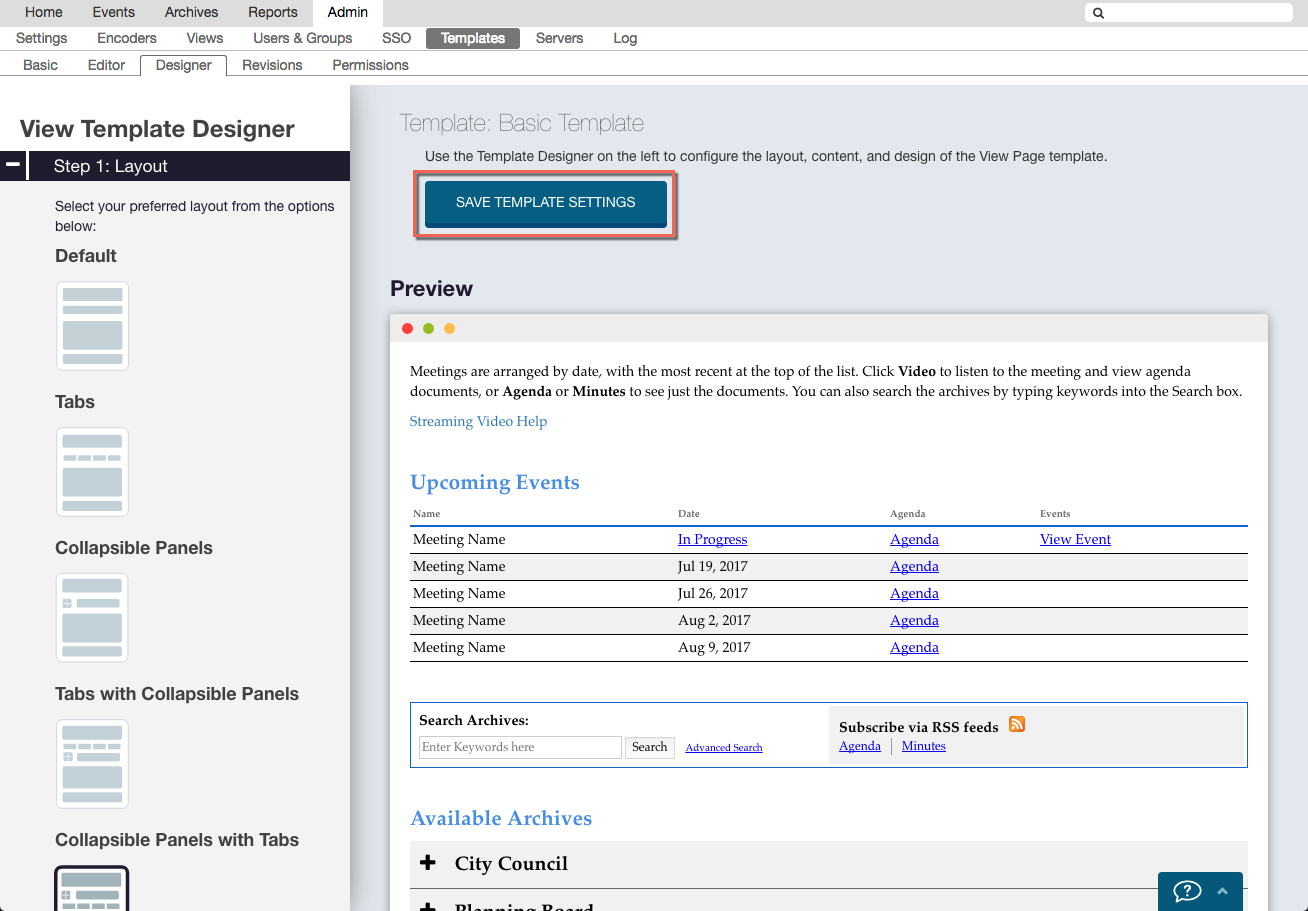Collapse the Step 1: Layout section
This screenshot has width=1308, height=911.
13,166
